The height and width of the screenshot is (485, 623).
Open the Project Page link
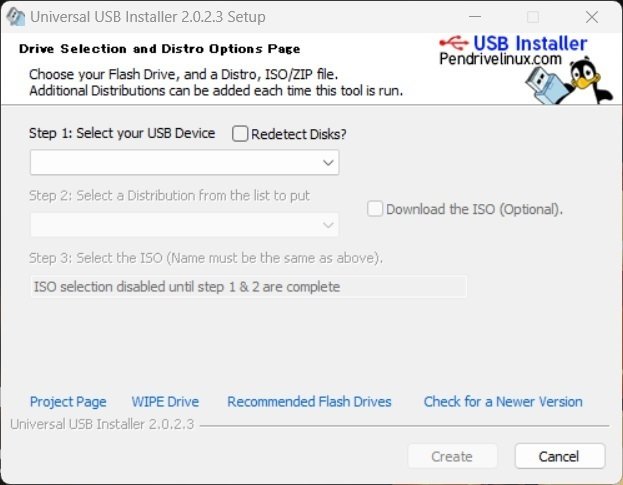coord(68,402)
